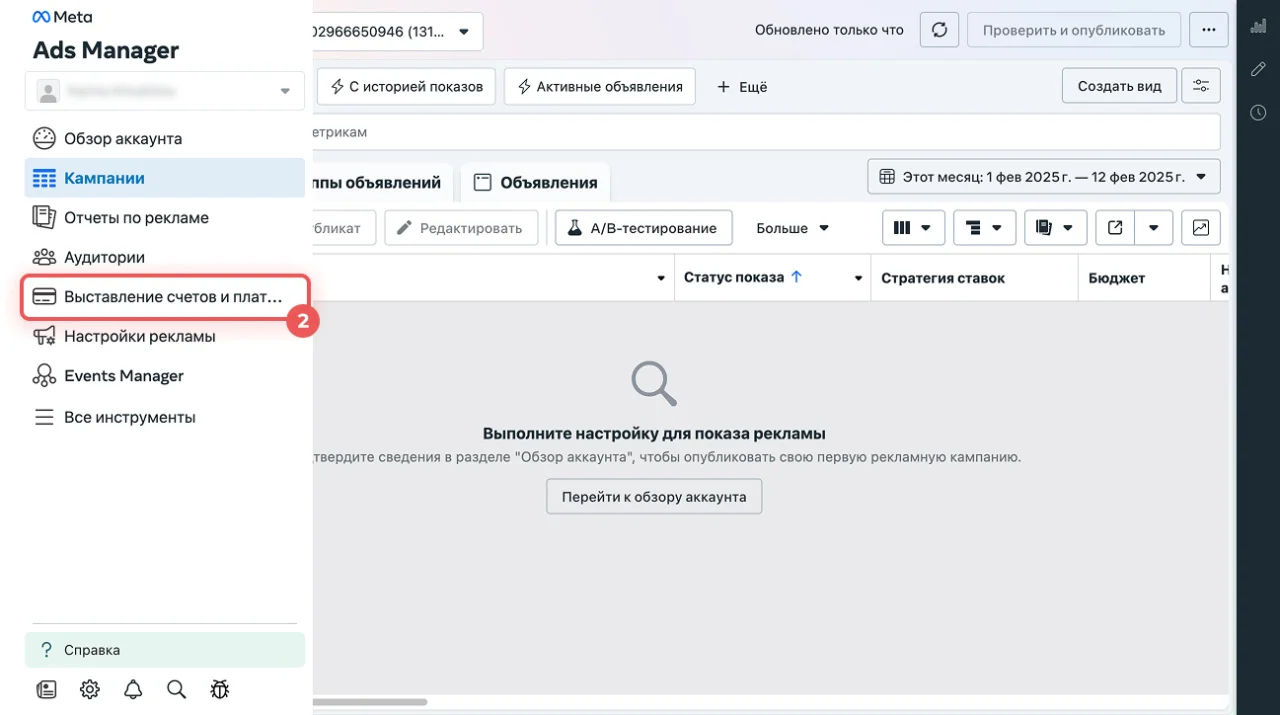Open the settings gear icon in sidebar footer
1280x715 pixels.
pos(90,689)
